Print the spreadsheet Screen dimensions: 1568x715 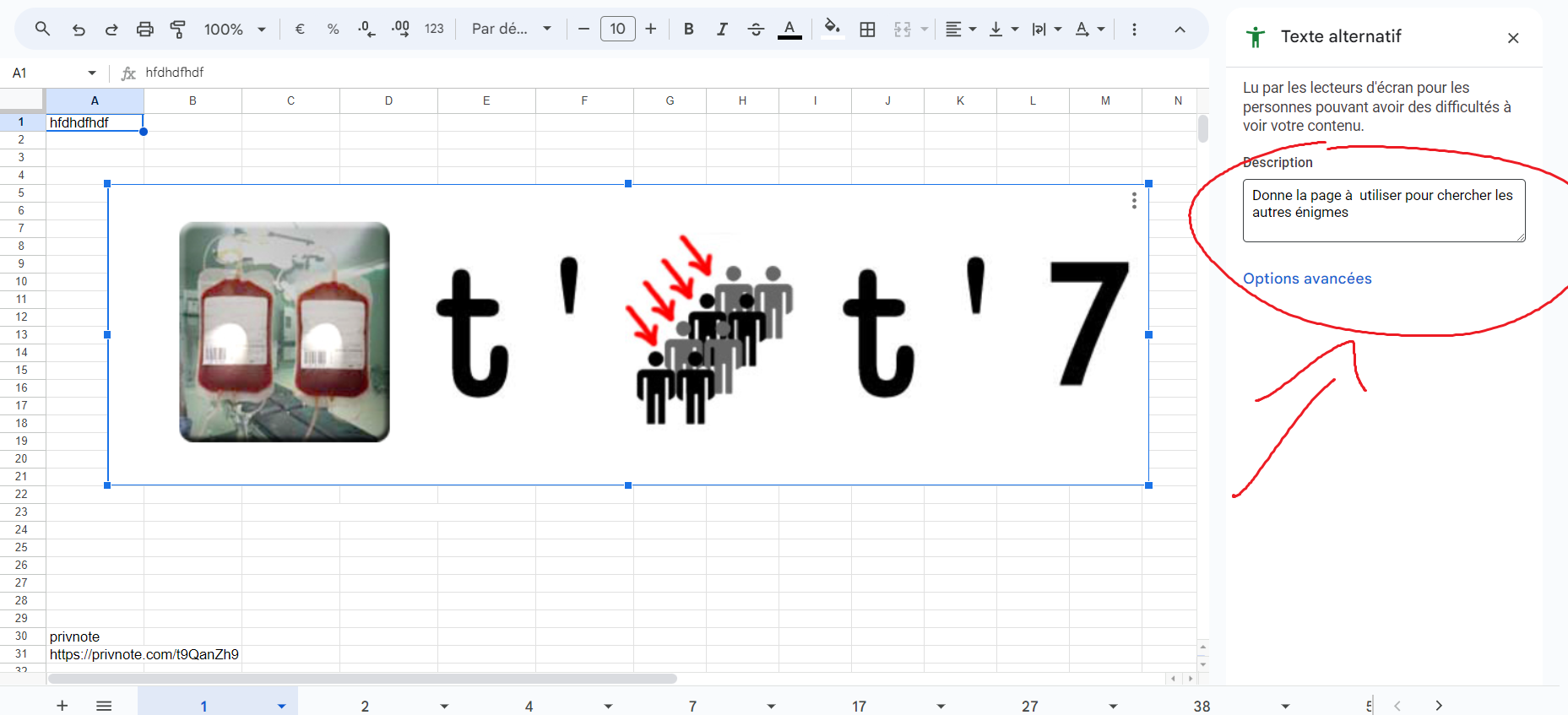pyautogui.click(x=145, y=29)
